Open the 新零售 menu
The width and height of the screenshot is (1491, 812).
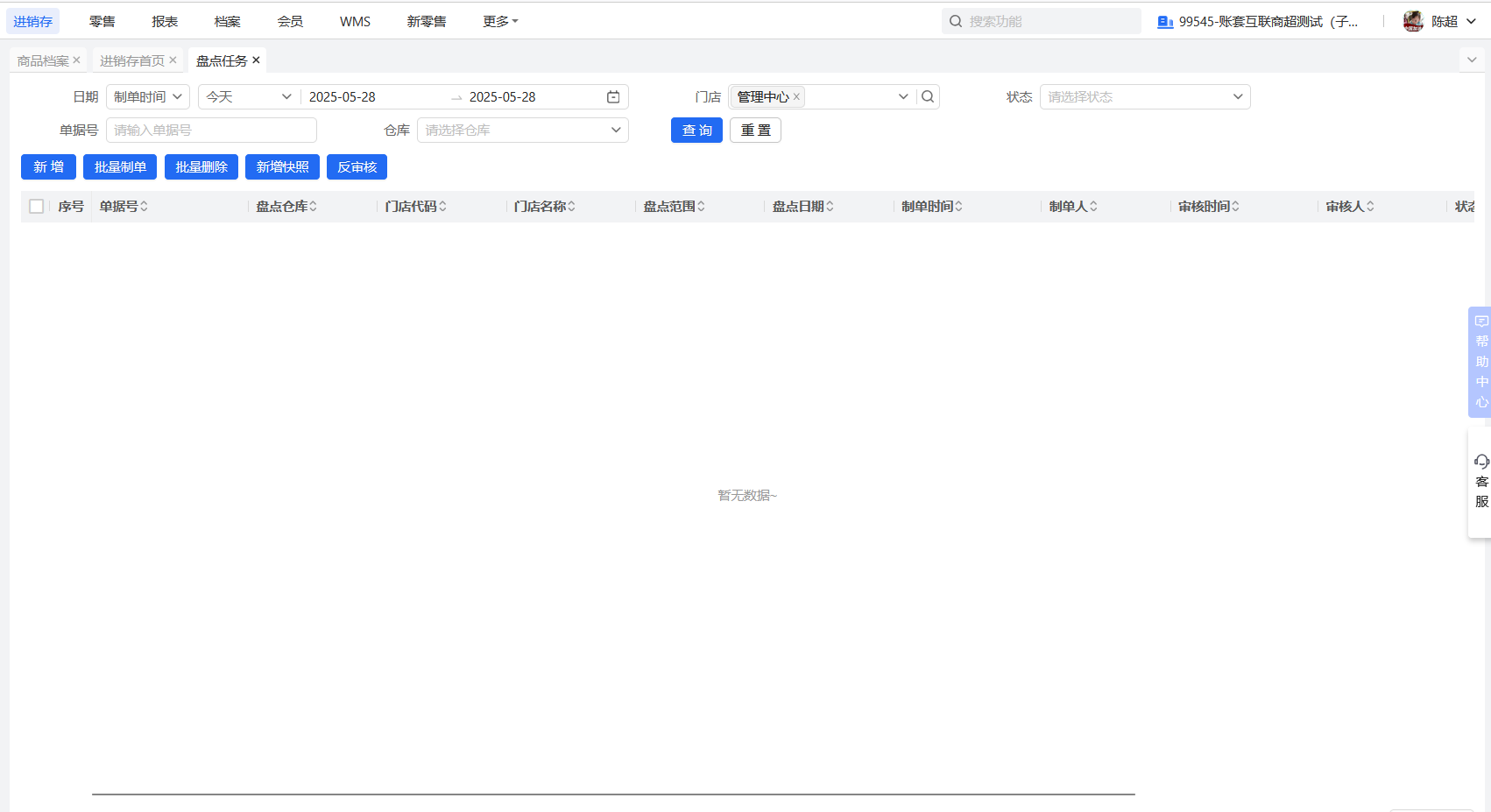click(427, 21)
